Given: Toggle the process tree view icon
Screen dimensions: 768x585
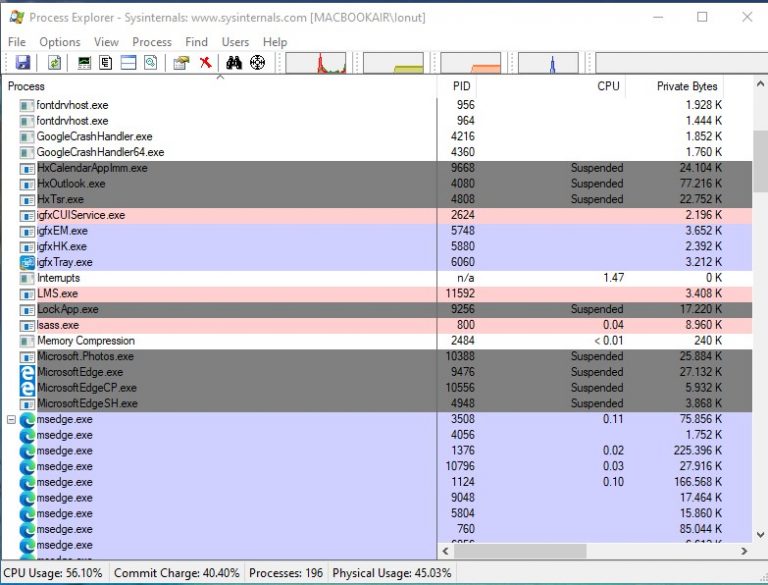Looking at the screenshot, I should 106,63.
